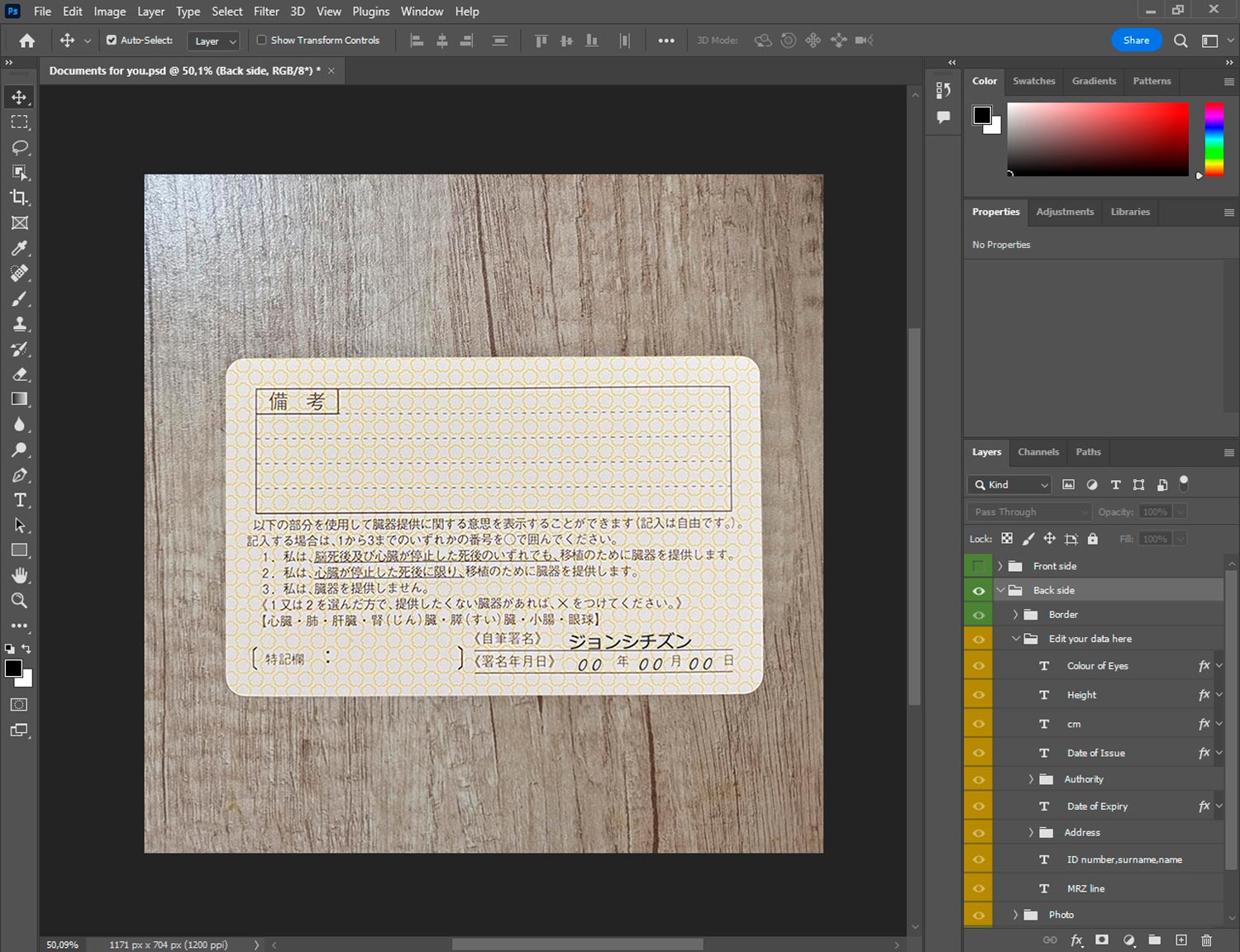Click the Share button
Screen dimensions: 1240x952
pyautogui.click(x=1136, y=40)
